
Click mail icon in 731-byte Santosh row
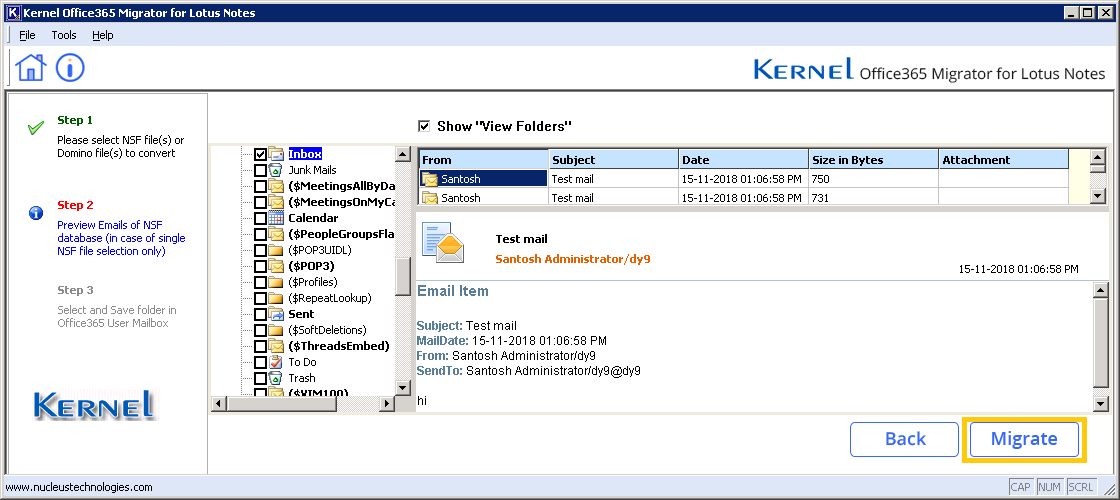tap(430, 198)
